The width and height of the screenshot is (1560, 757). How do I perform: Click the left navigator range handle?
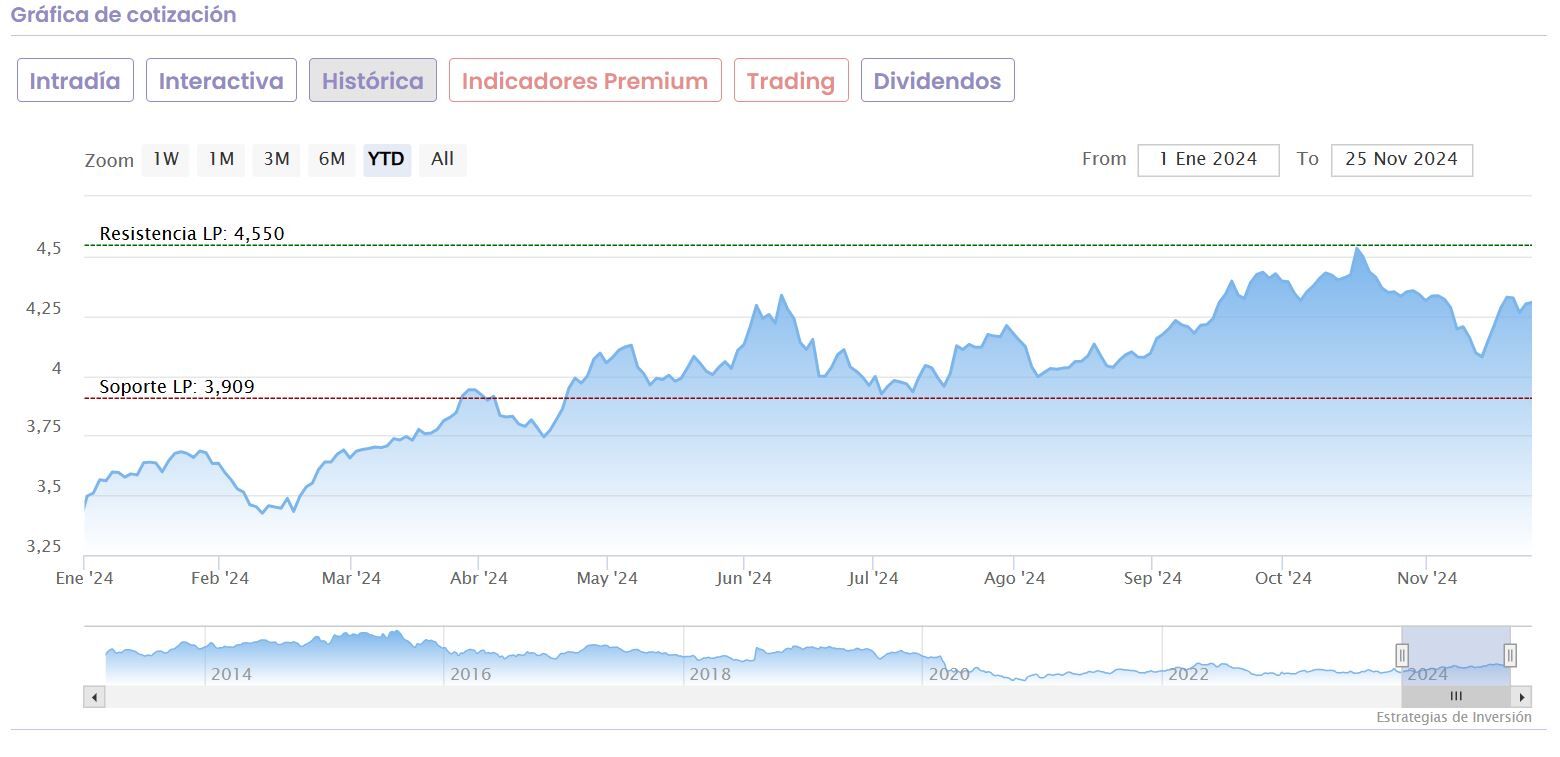click(1402, 655)
